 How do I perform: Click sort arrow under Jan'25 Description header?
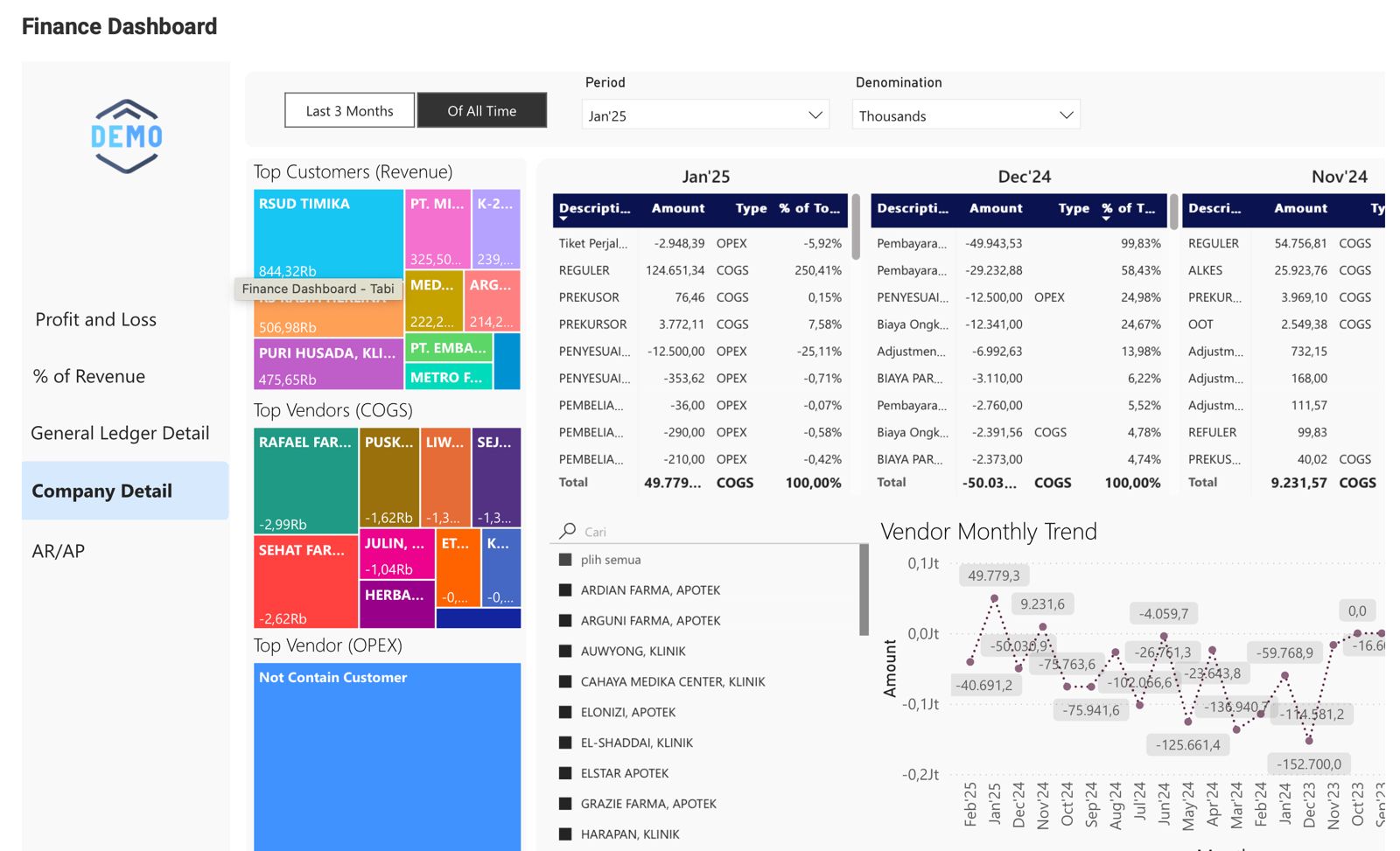(x=563, y=219)
